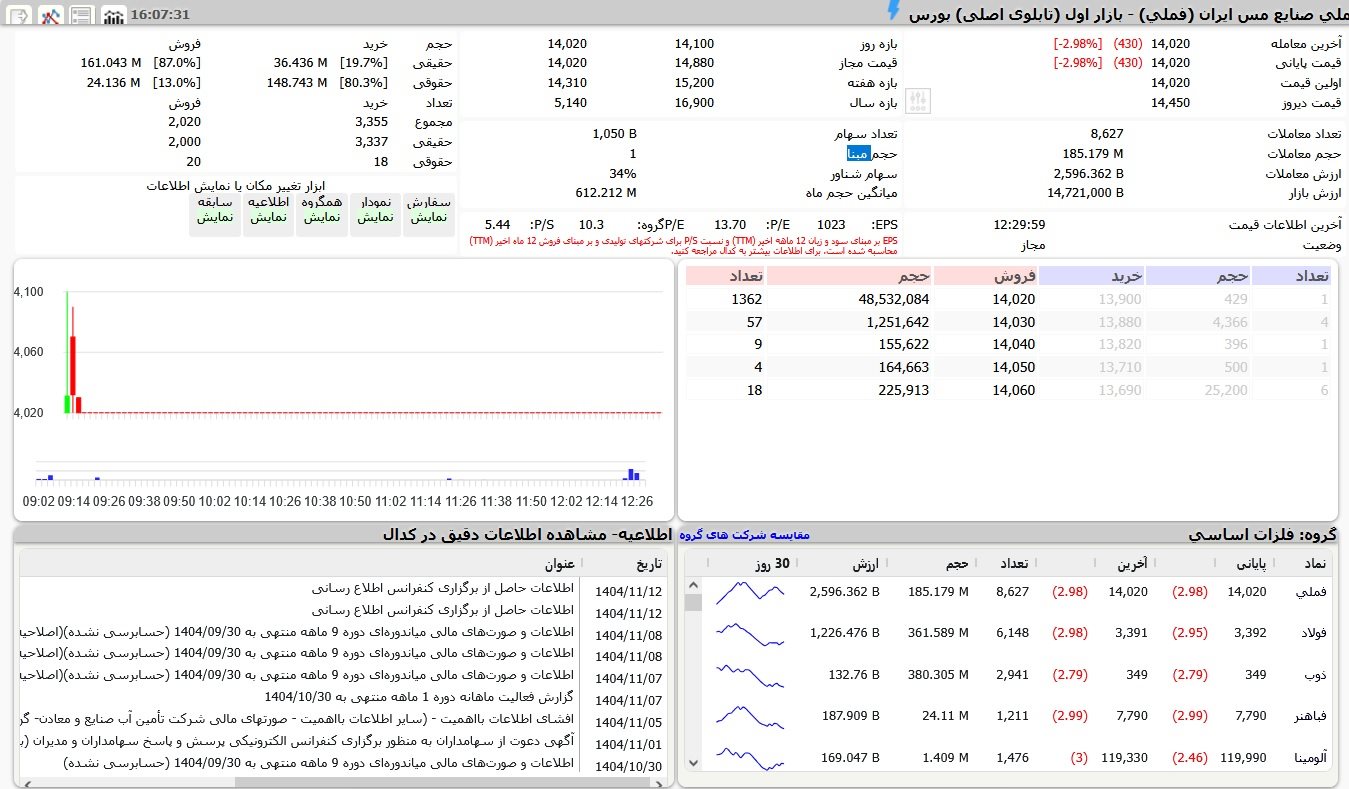Click the 30-day sparkline for فولاد
This screenshot has height=789, width=1349.
pos(750,633)
